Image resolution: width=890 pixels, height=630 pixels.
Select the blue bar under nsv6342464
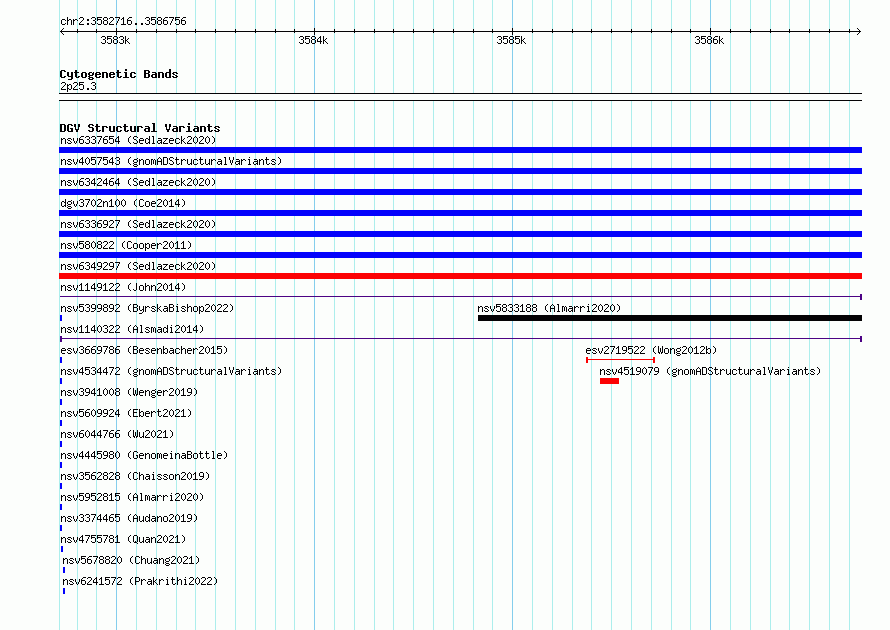point(460,192)
